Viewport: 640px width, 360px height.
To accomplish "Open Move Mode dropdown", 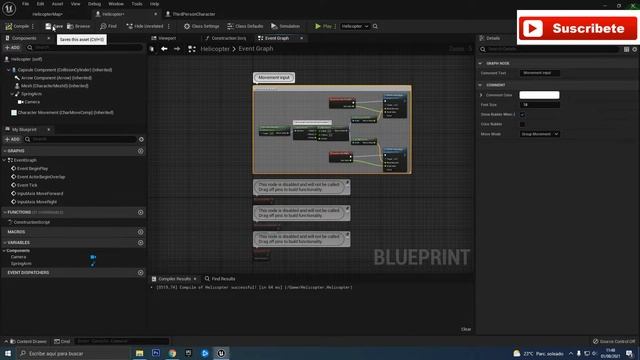I will click(x=539, y=134).
